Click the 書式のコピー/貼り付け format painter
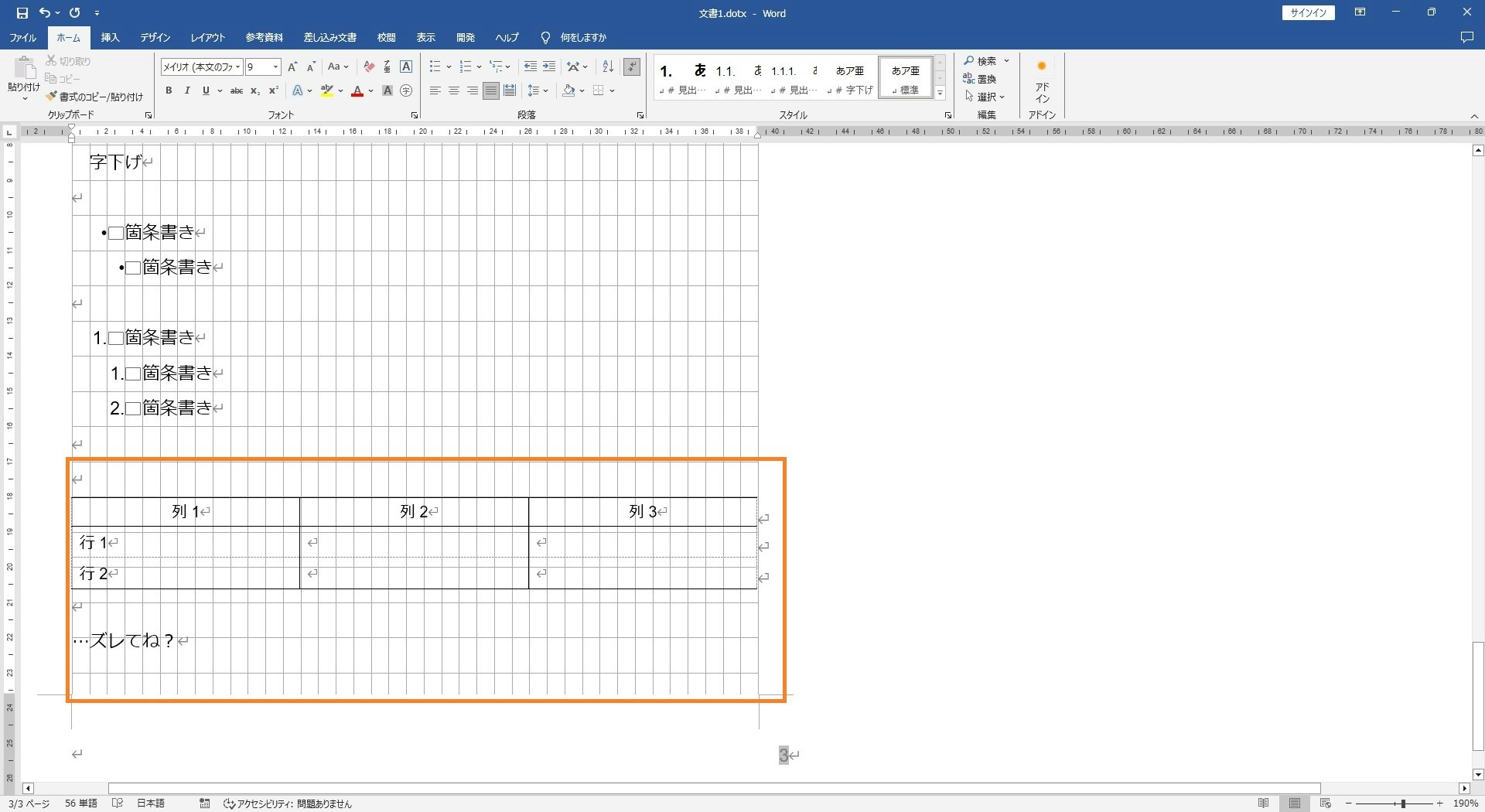This screenshot has width=1485, height=812. (x=94, y=97)
